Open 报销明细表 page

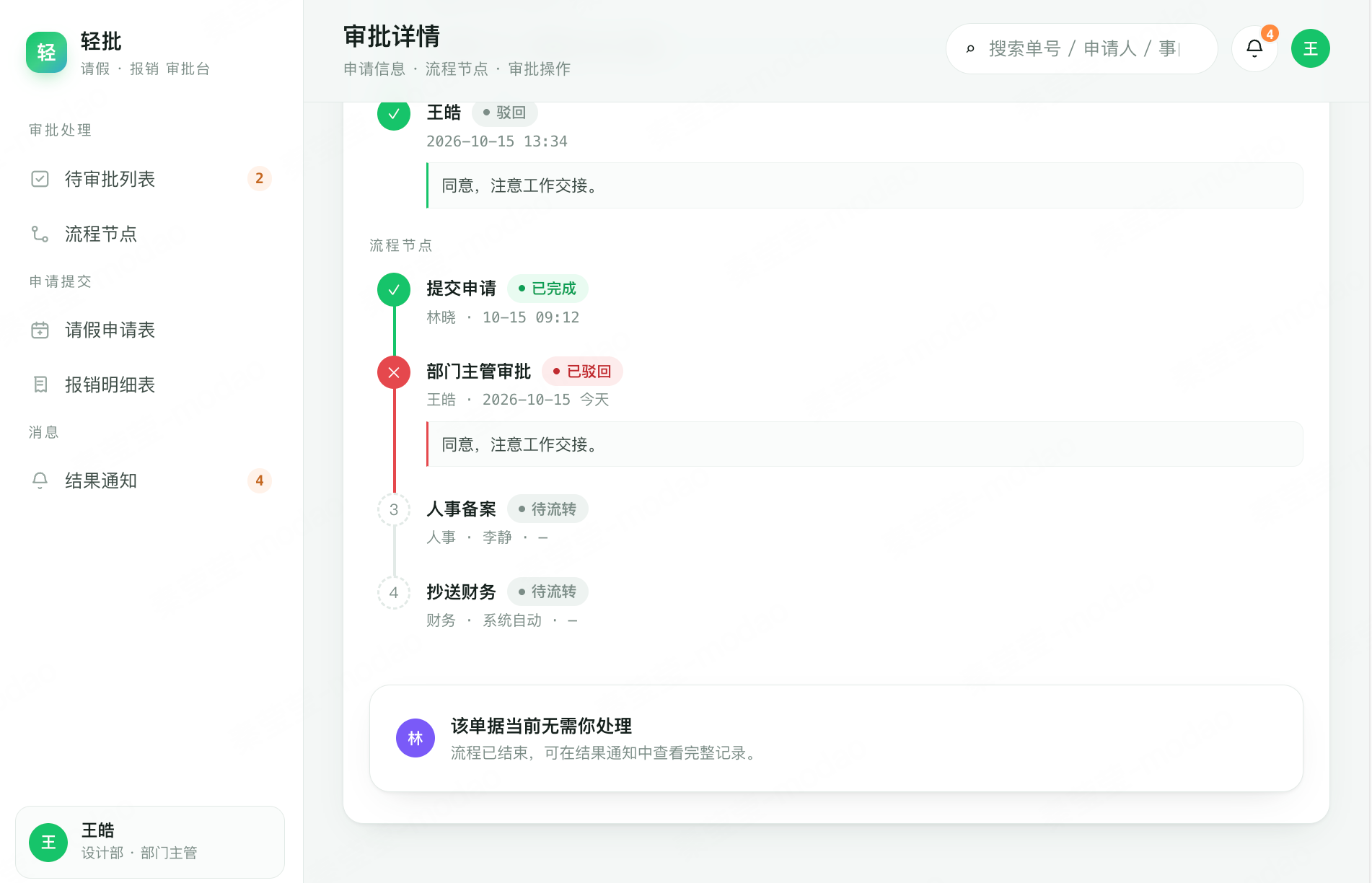150,385
